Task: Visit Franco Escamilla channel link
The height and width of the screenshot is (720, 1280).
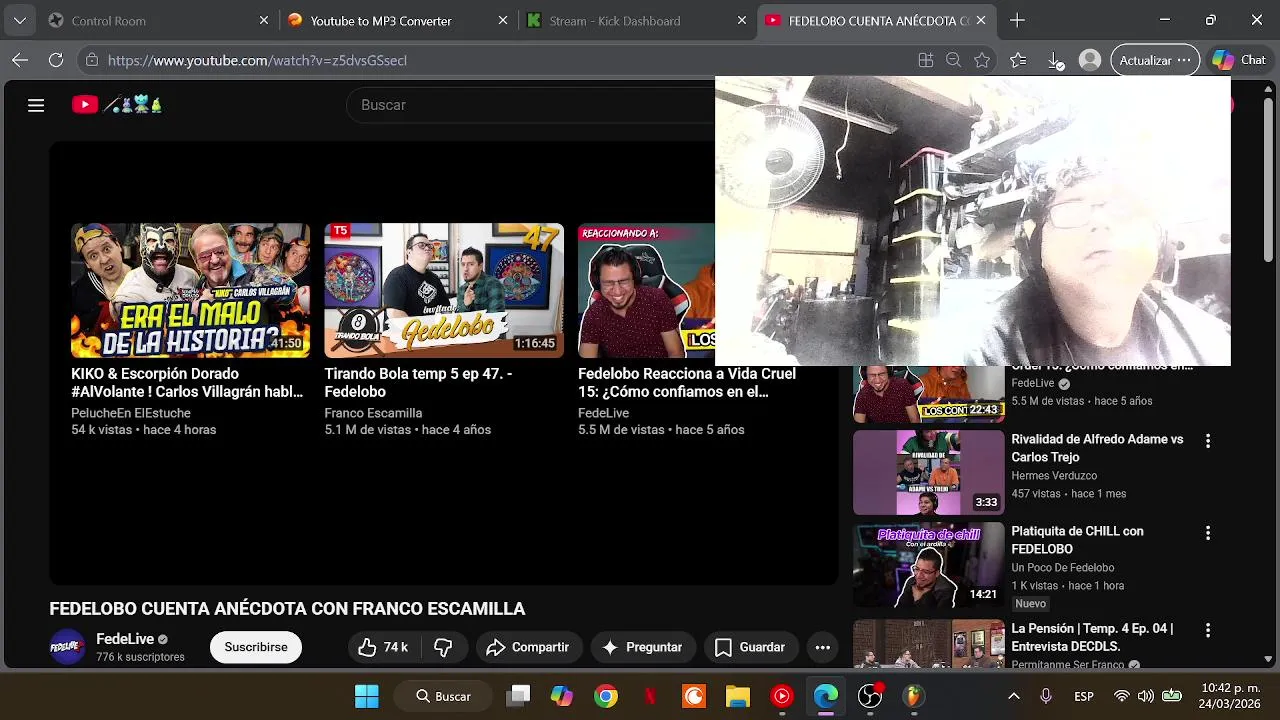Action: [373, 413]
